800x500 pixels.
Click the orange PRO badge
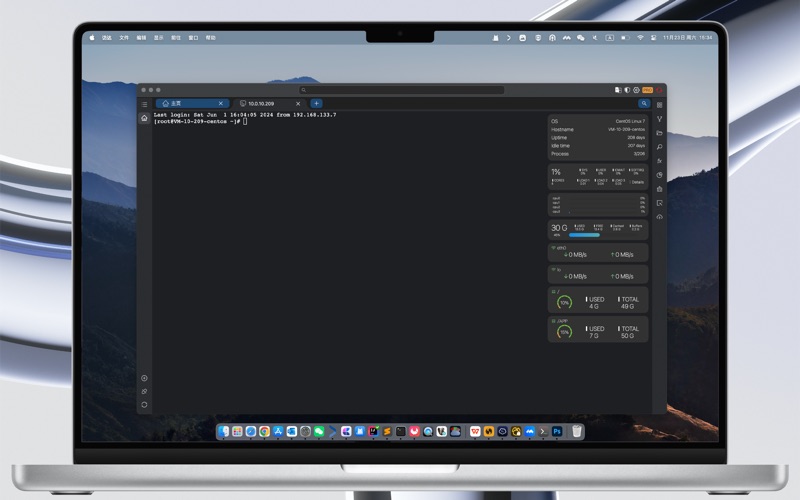[647, 90]
